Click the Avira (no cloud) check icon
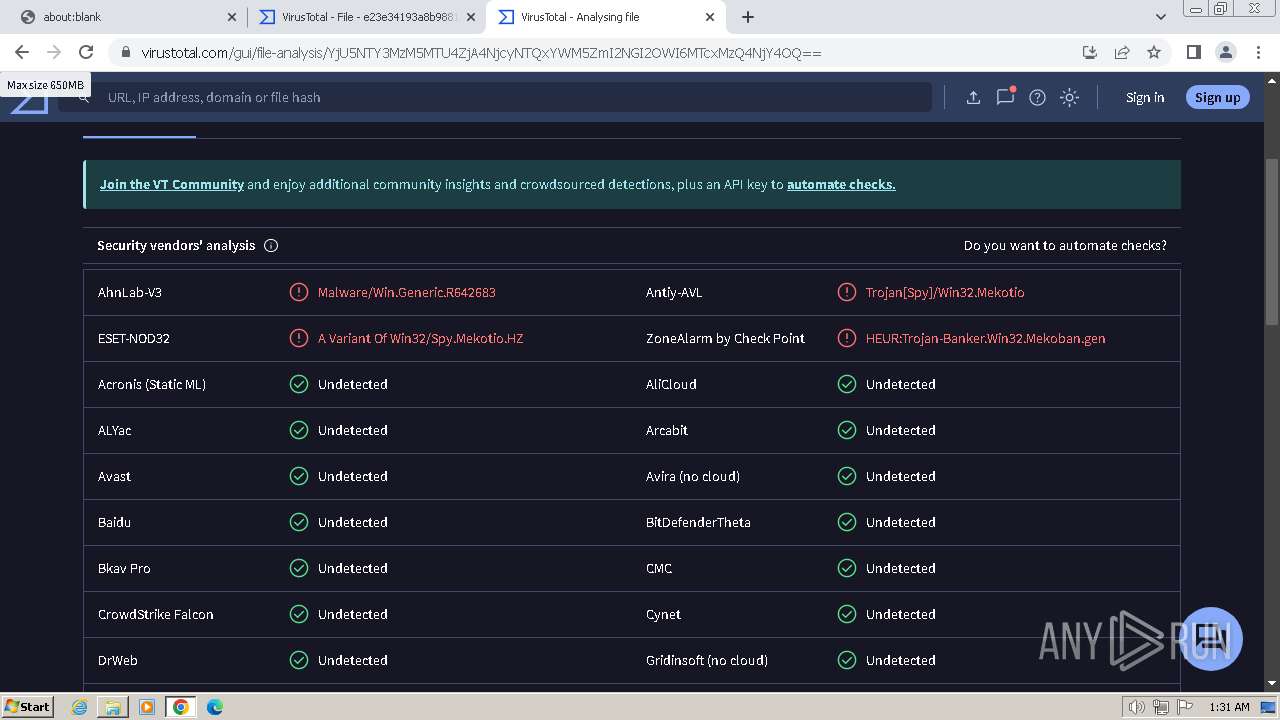Image resolution: width=1280 pixels, height=720 pixels. pyautogui.click(x=846, y=476)
